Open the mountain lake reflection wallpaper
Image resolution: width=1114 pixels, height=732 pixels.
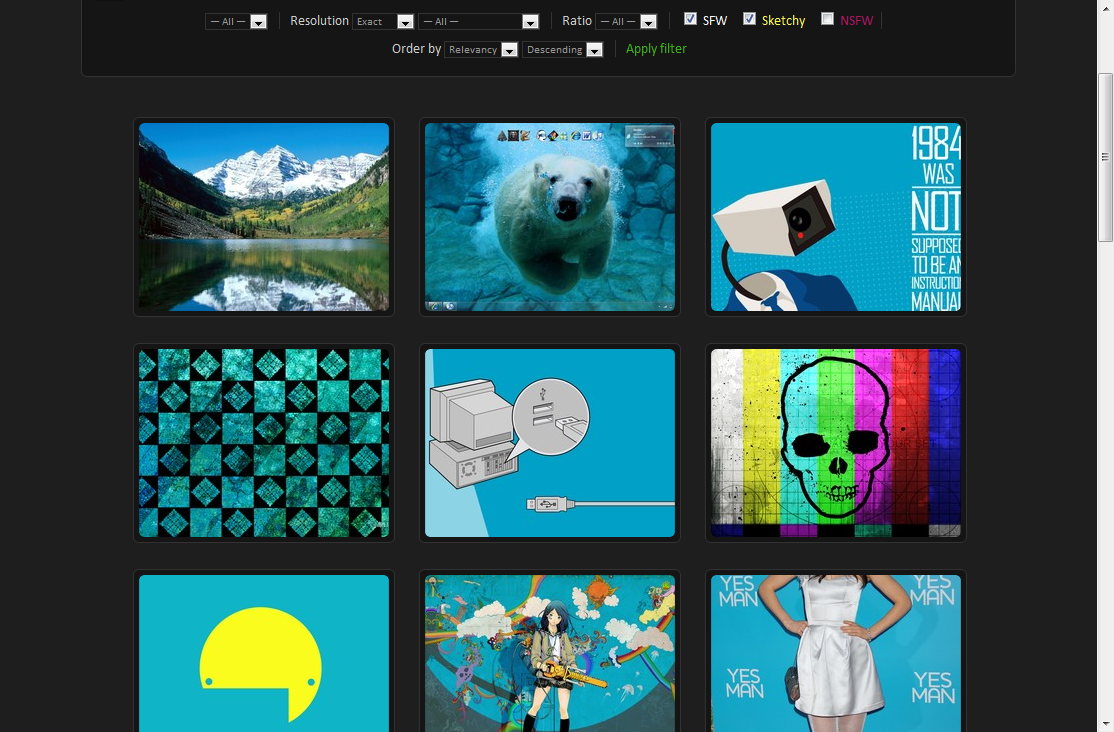(x=264, y=217)
